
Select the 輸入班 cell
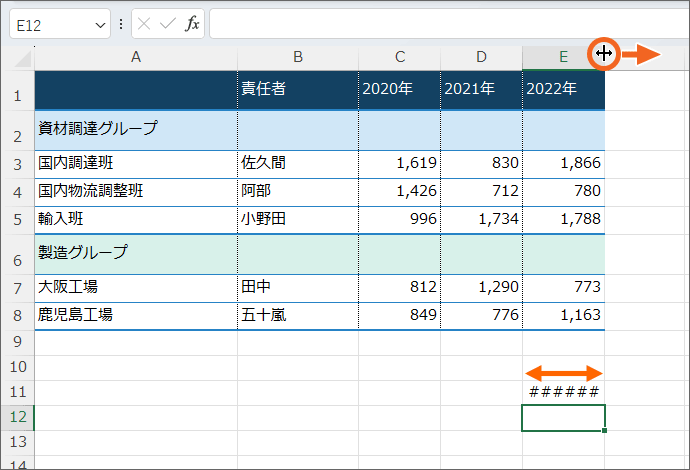coord(136,220)
